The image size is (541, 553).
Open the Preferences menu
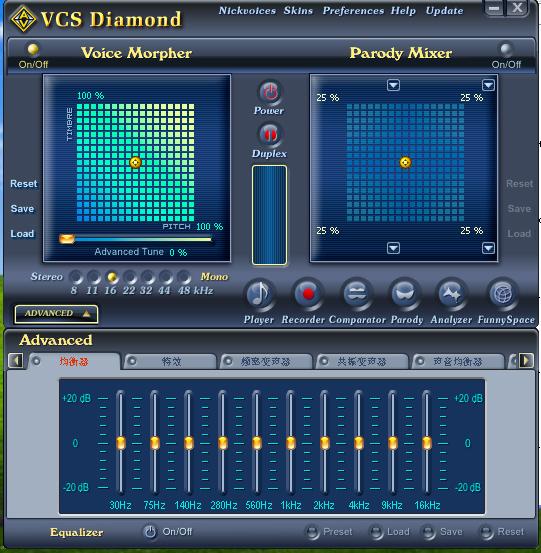point(353,11)
